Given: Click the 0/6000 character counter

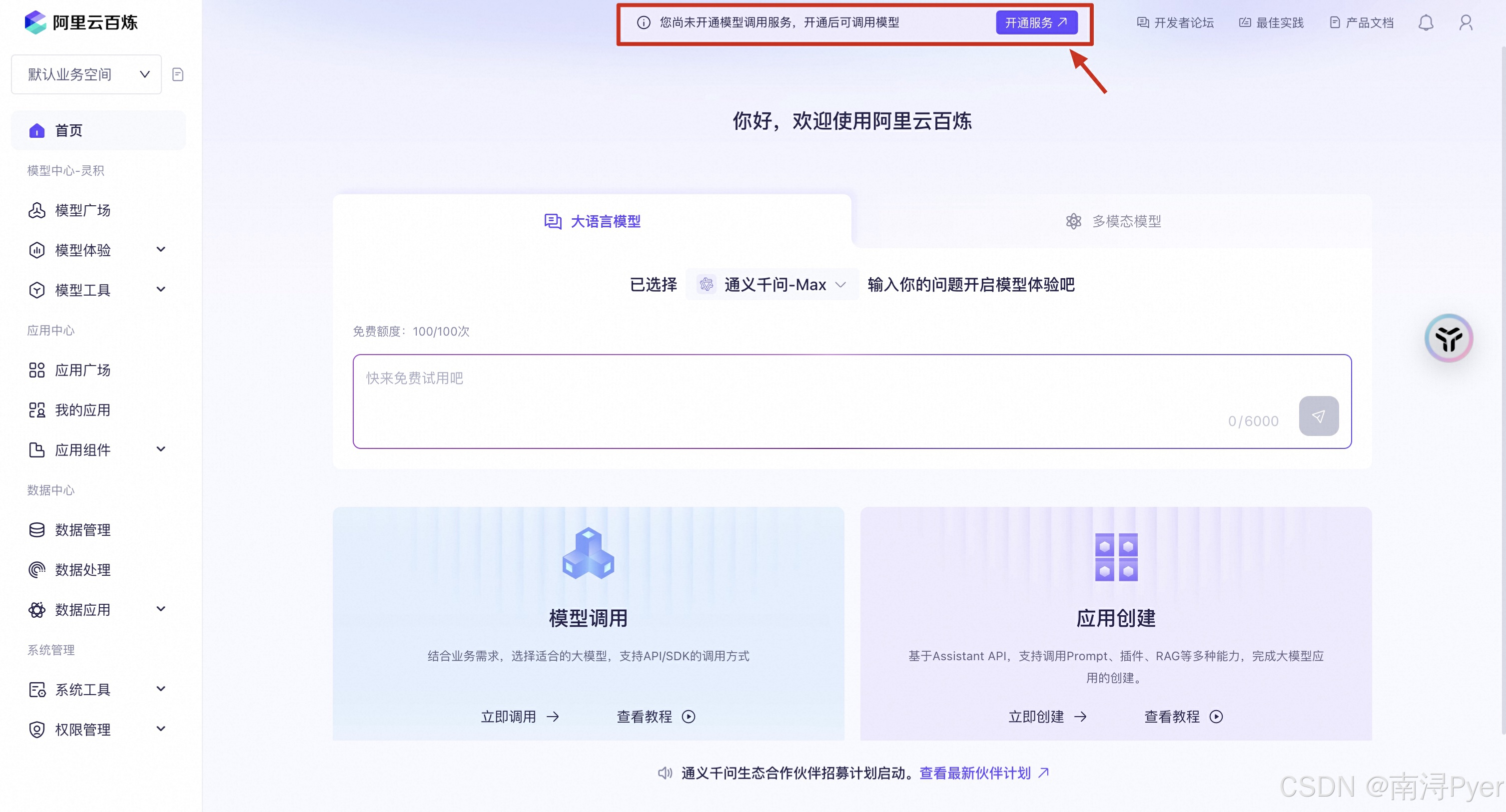Looking at the screenshot, I should point(1253,420).
